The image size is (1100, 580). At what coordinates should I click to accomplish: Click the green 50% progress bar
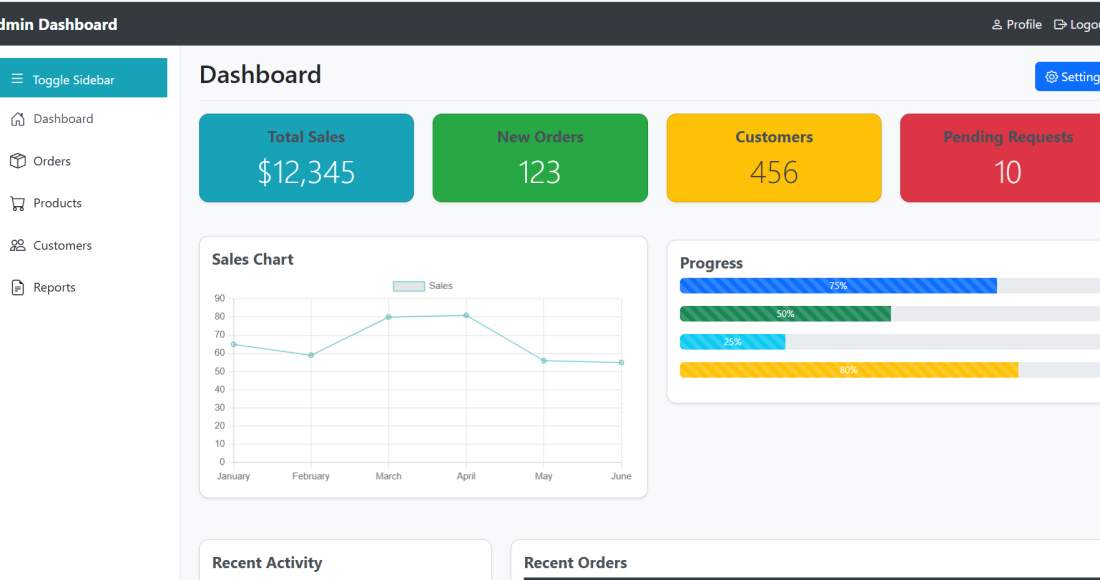coord(785,314)
